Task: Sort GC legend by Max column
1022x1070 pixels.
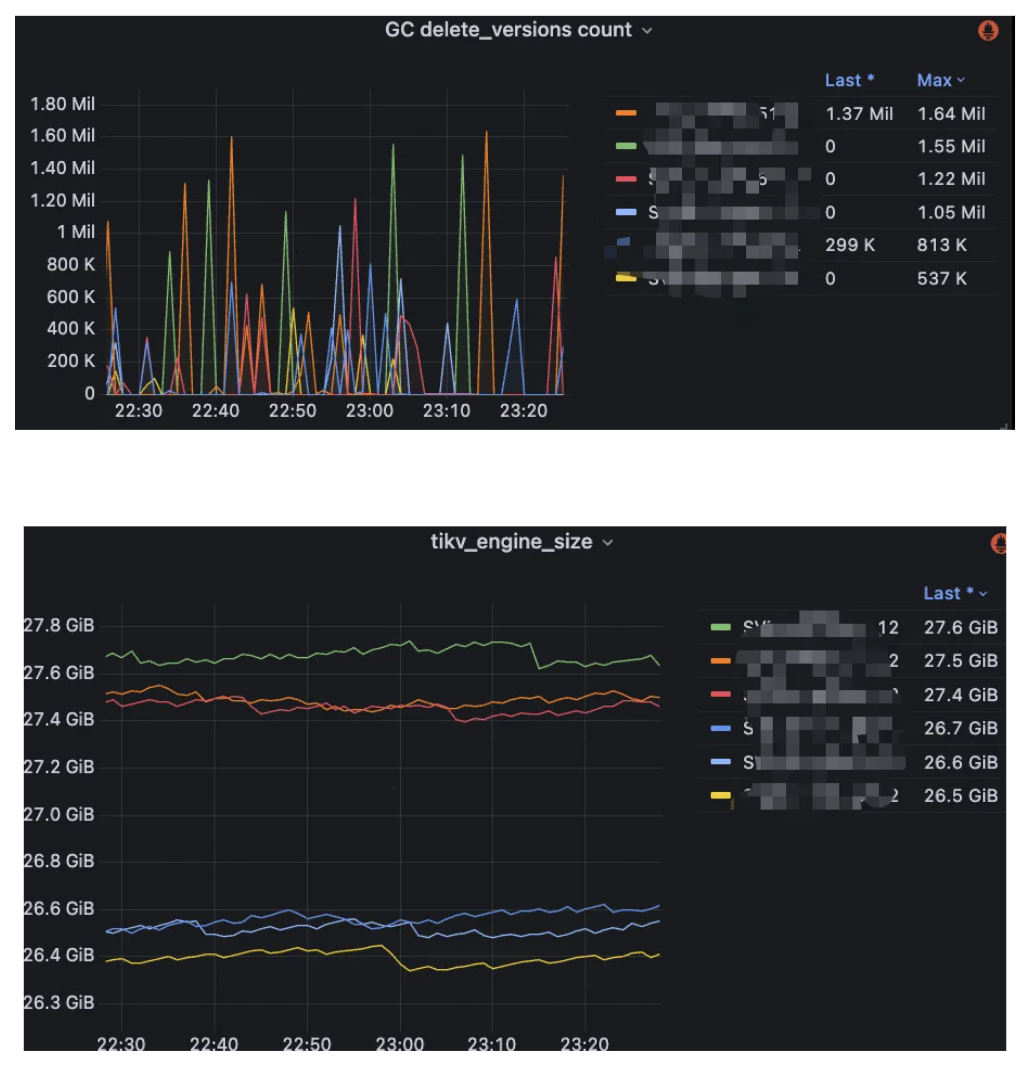Action: 940,81
